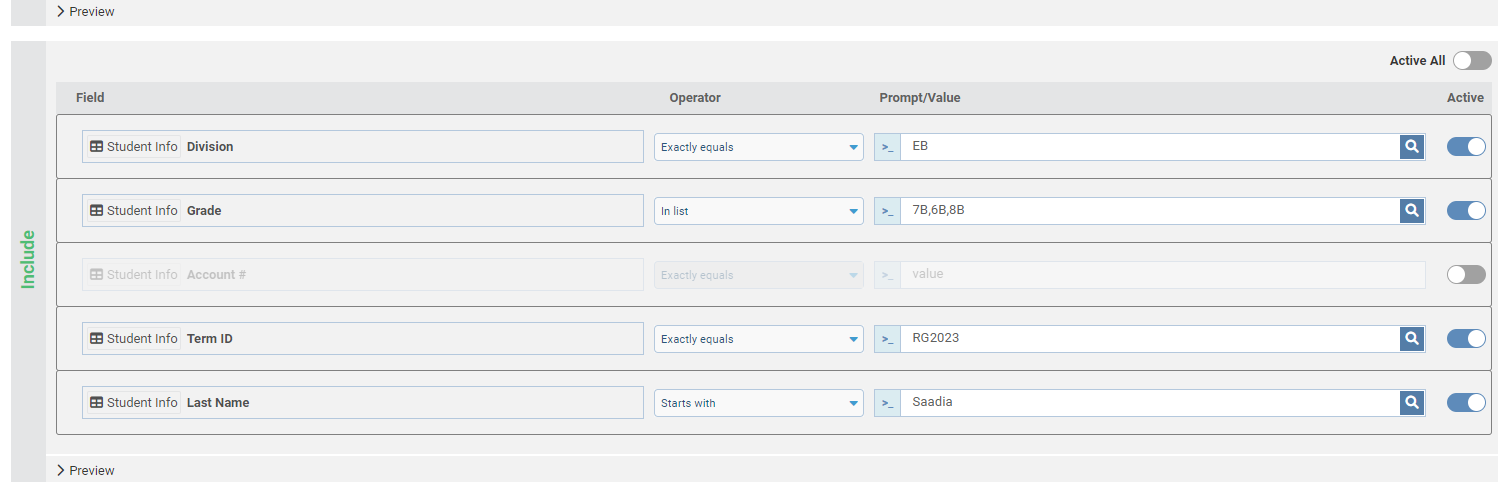This screenshot has height=482, width=1498.
Task: Click the table icon in the Division field
Action: click(97, 147)
